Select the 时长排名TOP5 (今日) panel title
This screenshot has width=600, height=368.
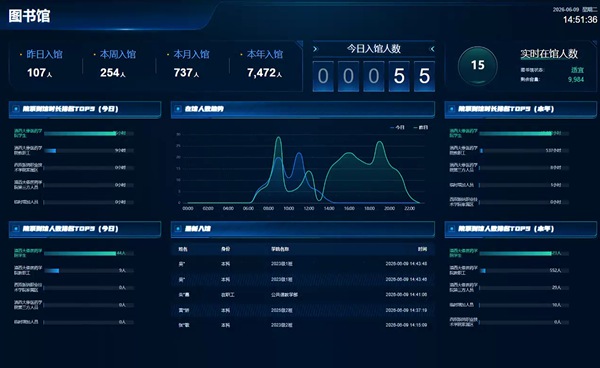click(x=70, y=109)
